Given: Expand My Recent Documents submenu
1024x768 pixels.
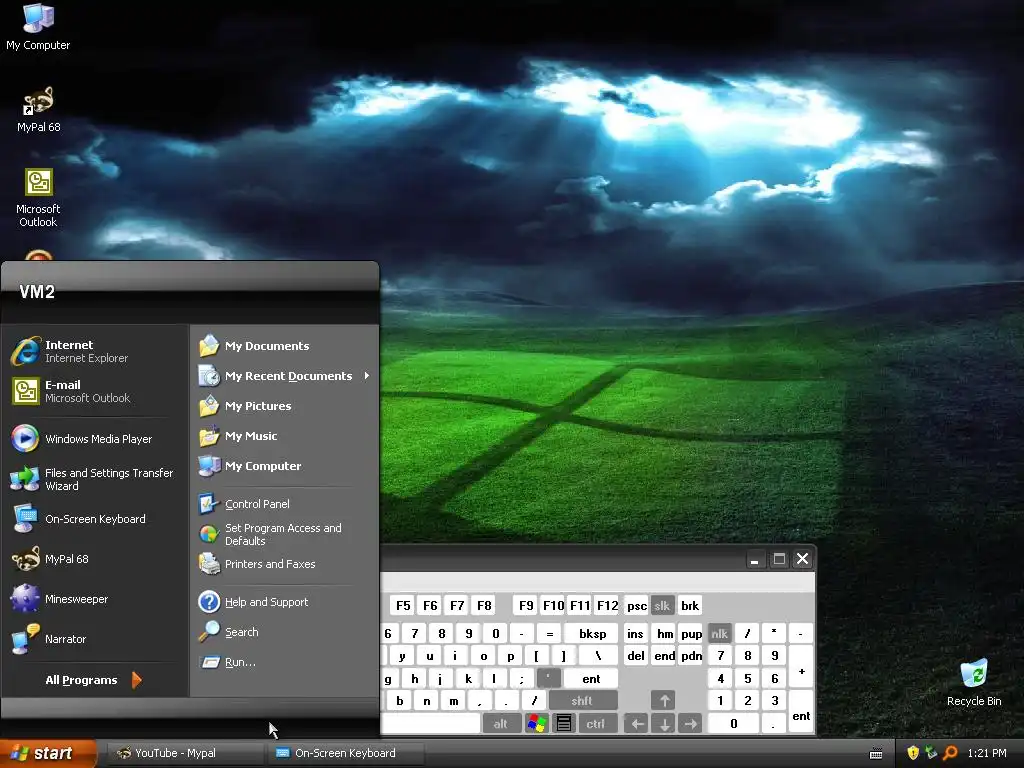Looking at the screenshot, I should point(285,376).
